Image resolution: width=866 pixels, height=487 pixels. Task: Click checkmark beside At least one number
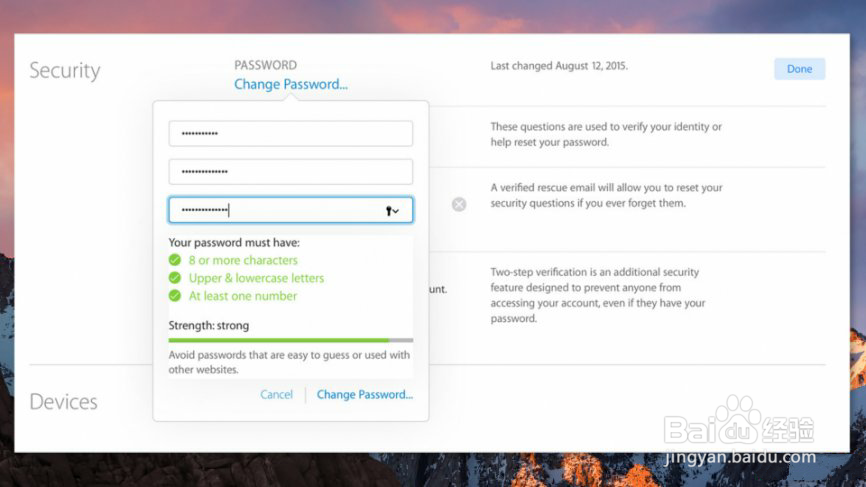tap(175, 296)
